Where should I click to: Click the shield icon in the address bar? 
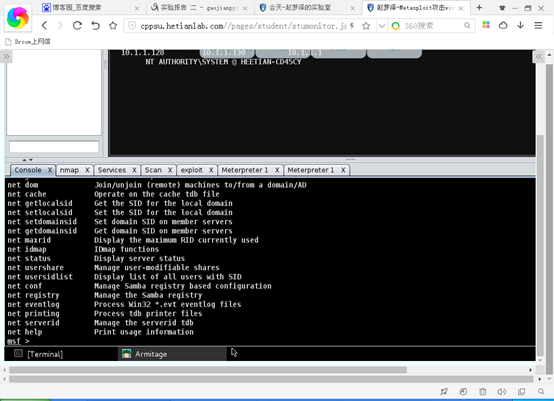point(132,25)
